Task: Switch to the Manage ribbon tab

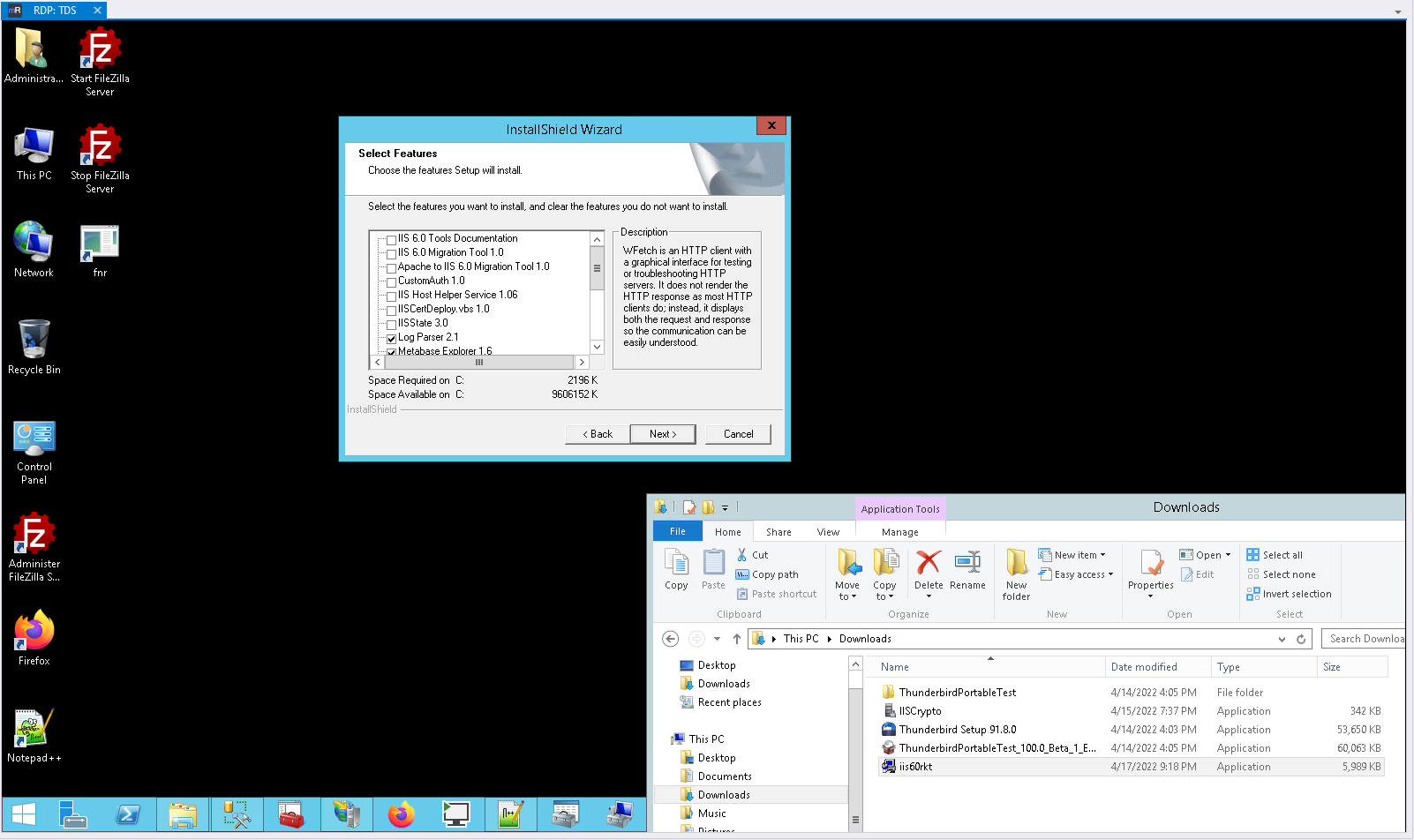Action: point(900,532)
